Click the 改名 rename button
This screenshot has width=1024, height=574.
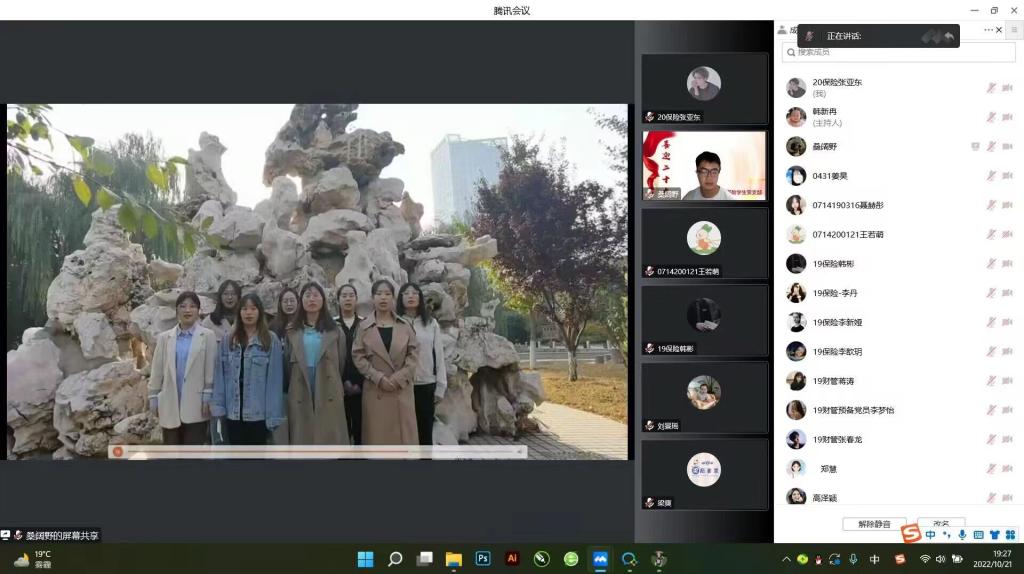pos(940,524)
